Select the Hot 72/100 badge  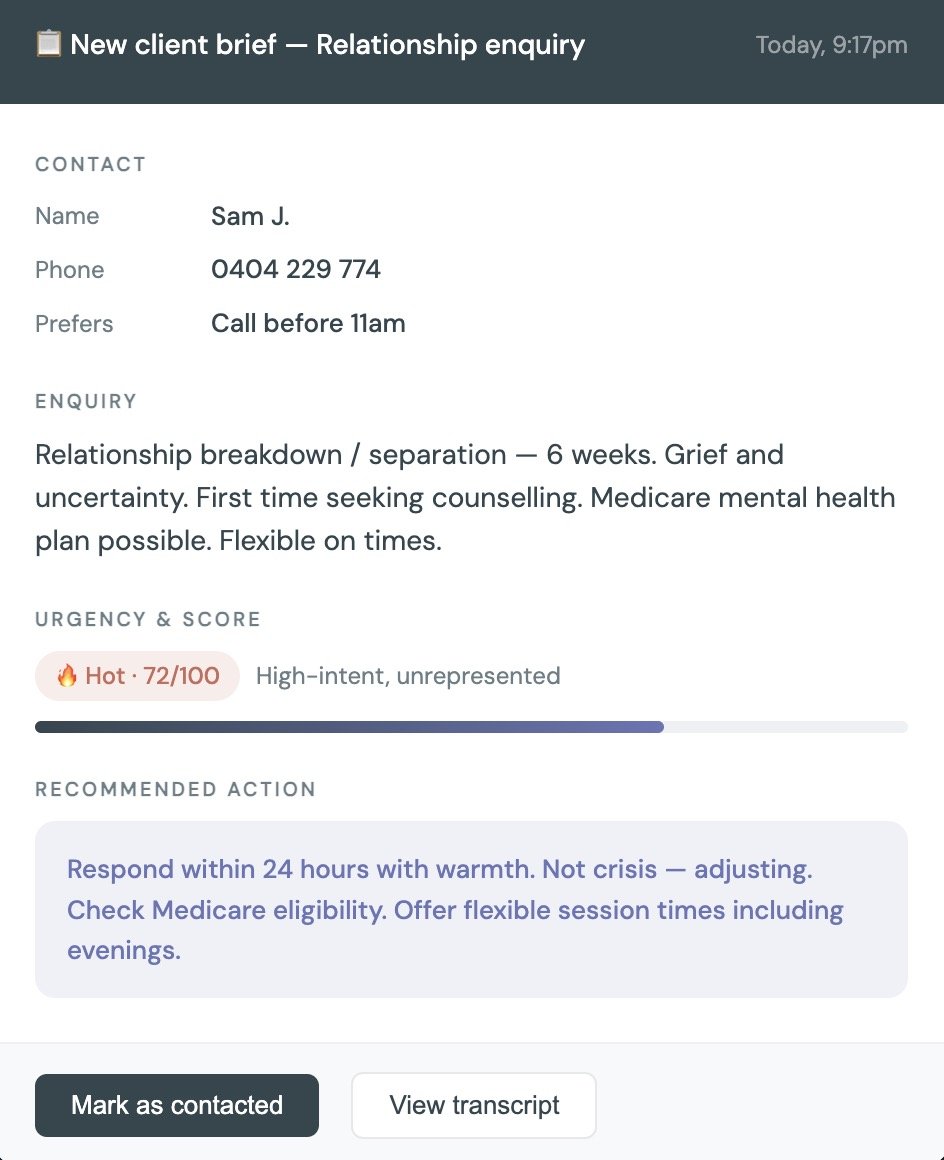click(138, 675)
